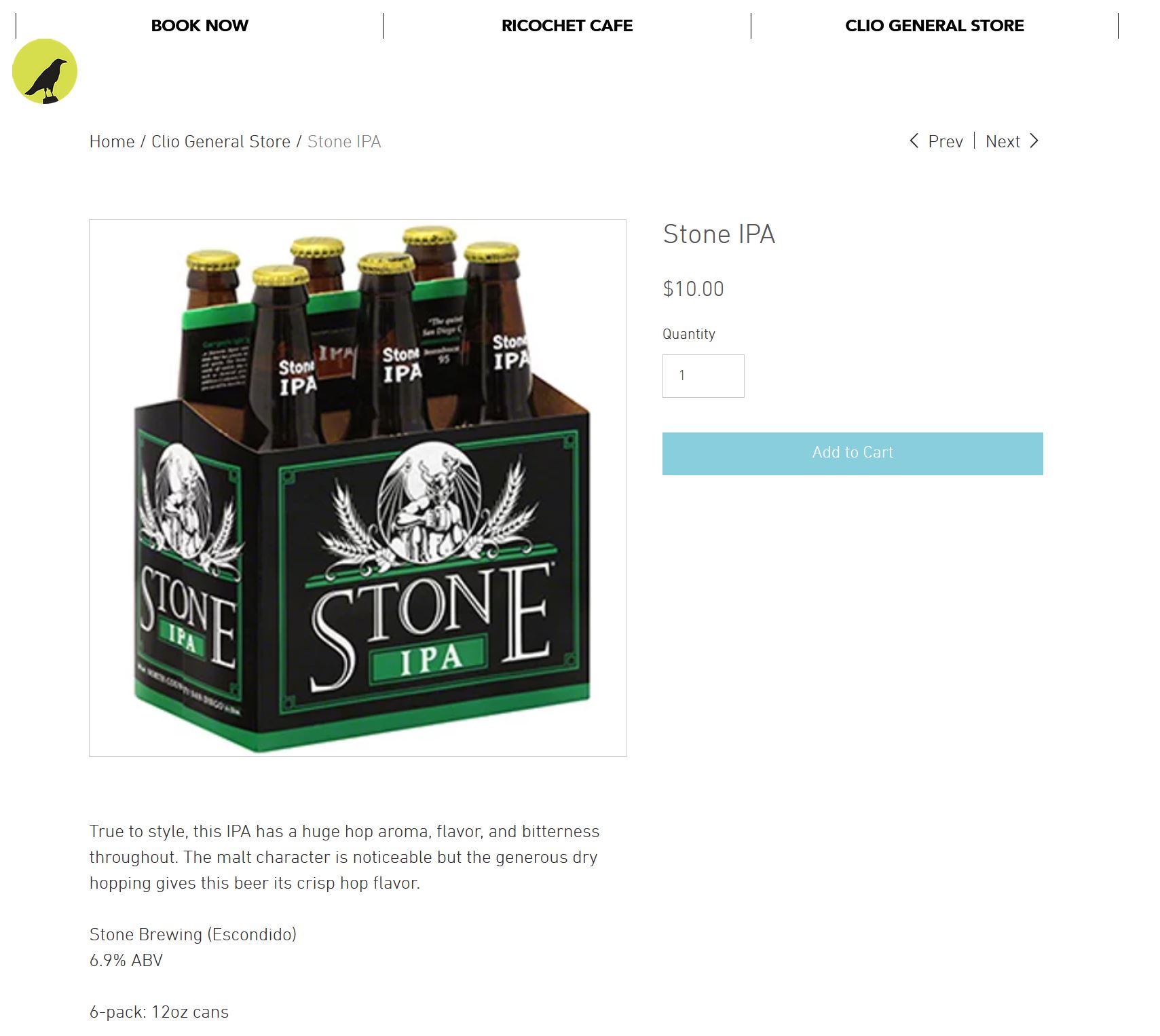Click the Stone Brewing (Escondido) text
The image size is (1160, 1036).
pyautogui.click(x=193, y=935)
